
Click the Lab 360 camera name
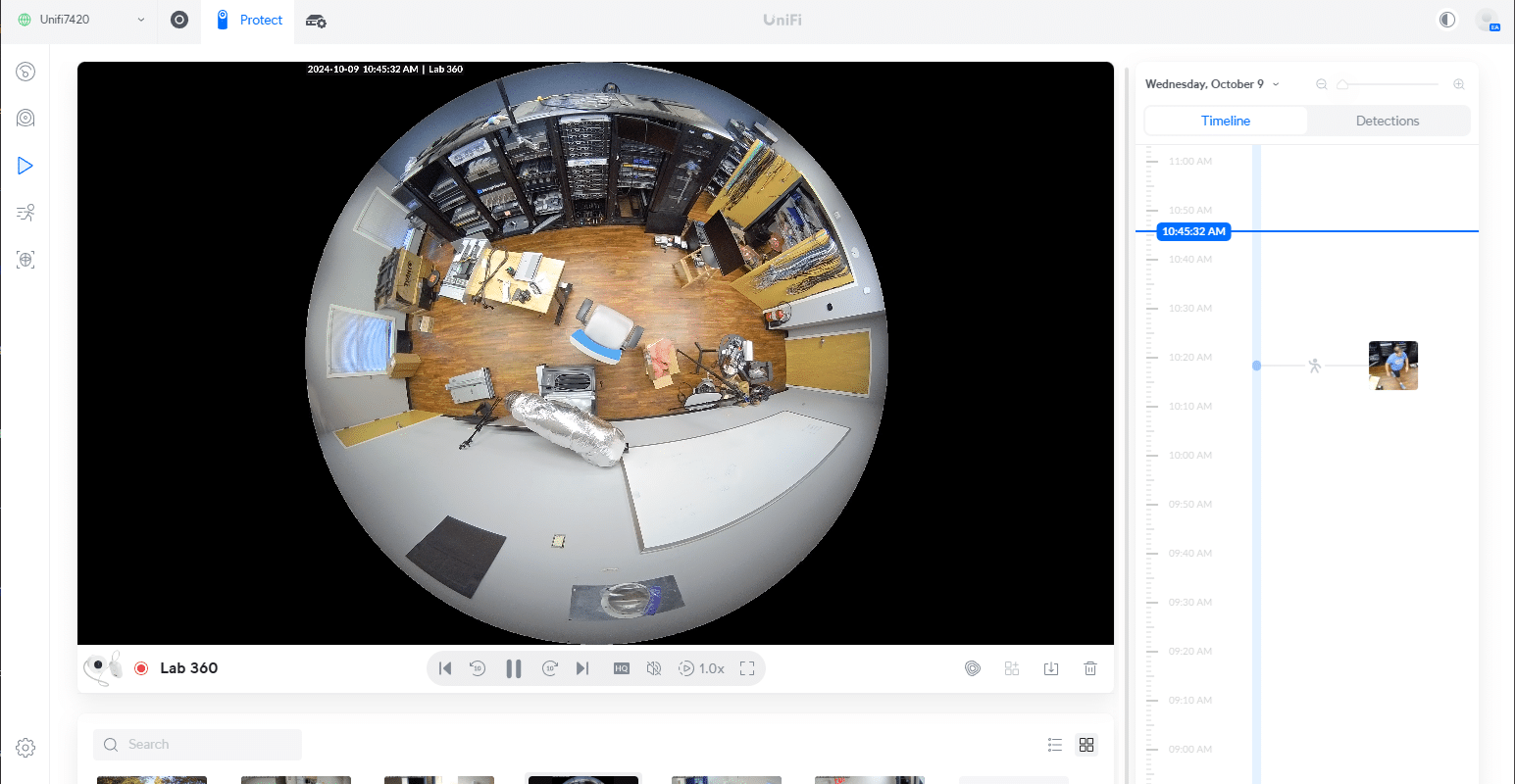coord(189,668)
